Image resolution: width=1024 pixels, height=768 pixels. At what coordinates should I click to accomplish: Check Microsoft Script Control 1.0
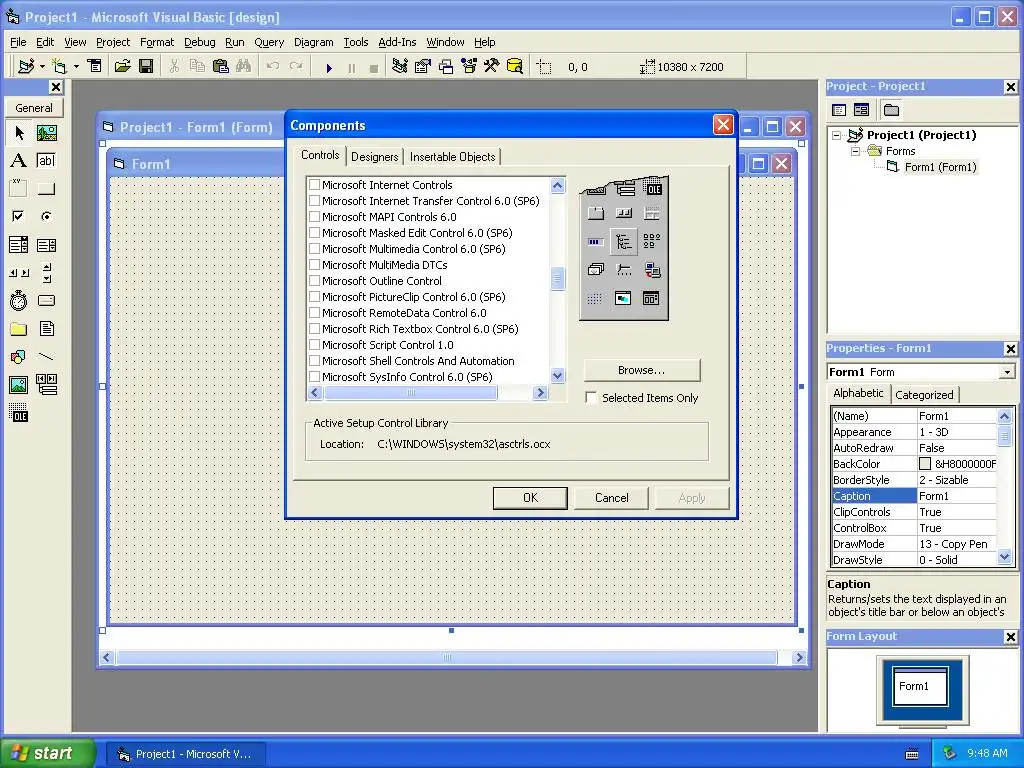[x=314, y=345]
